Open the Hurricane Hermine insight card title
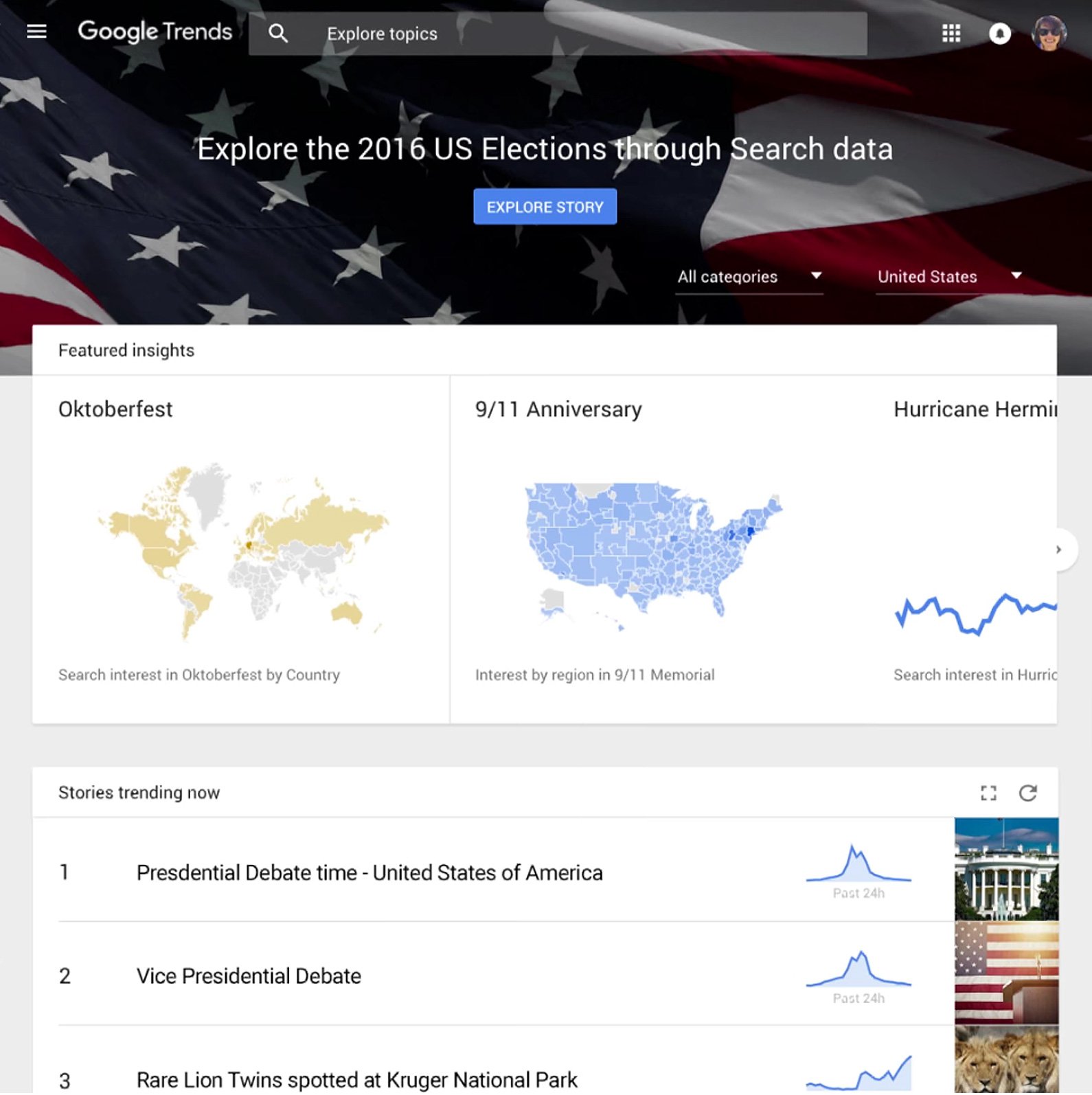Screen dimensions: 1092x1095 tap(975, 409)
